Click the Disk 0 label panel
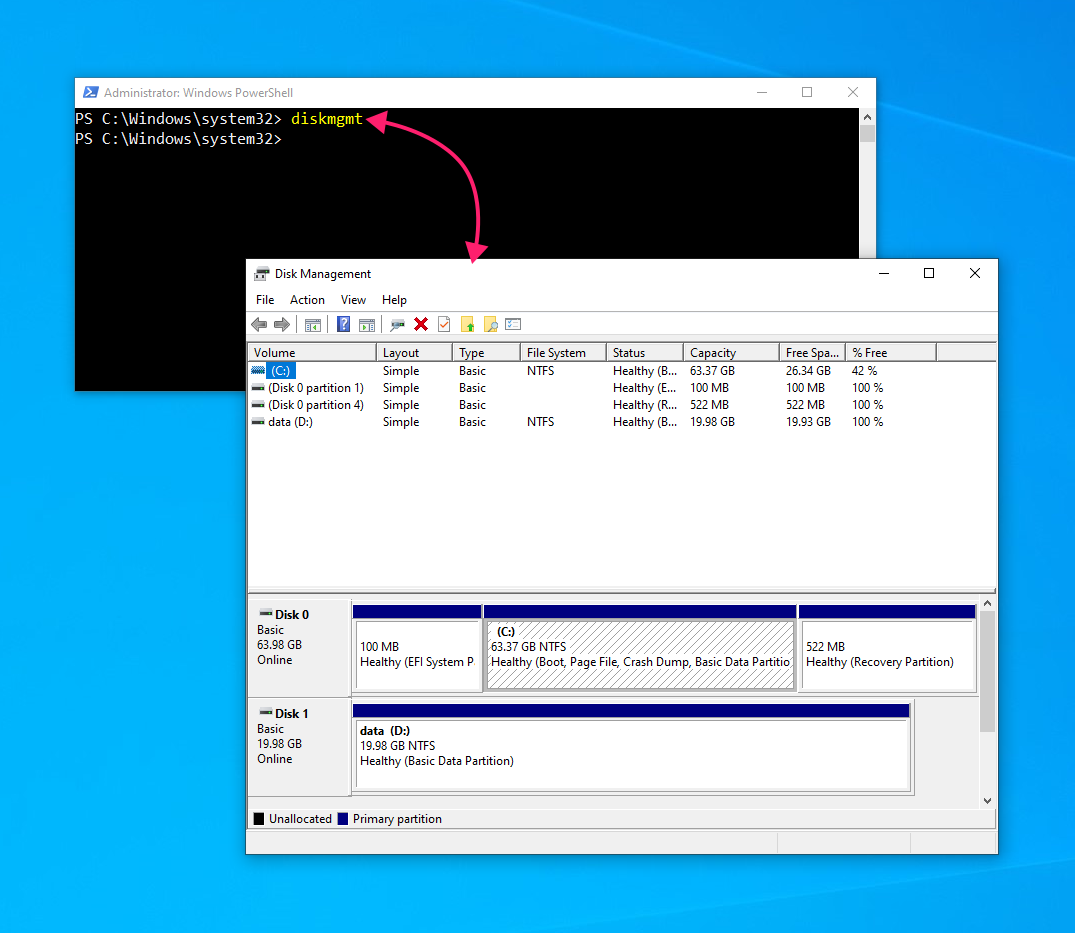1075x933 pixels. (x=300, y=648)
